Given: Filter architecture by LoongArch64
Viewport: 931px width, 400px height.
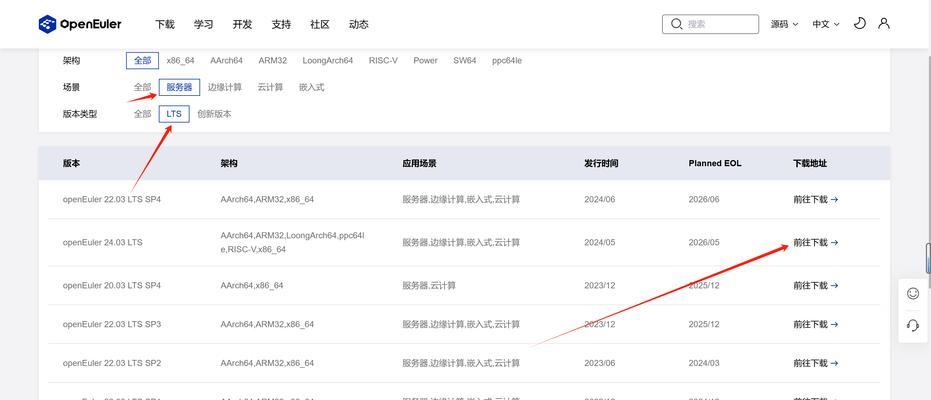Looking at the screenshot, I should click(328, 61).
